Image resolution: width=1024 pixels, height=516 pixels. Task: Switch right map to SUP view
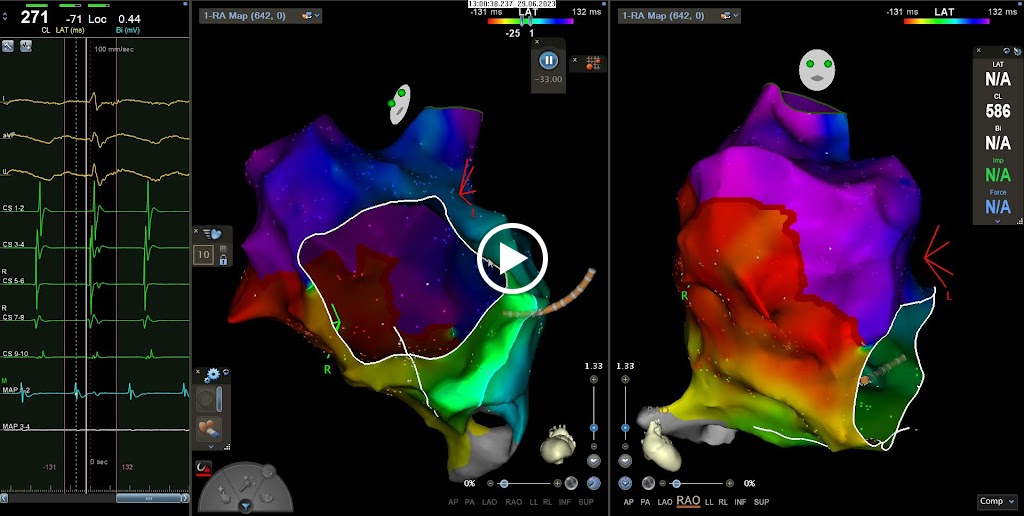[x=761, y=501]
